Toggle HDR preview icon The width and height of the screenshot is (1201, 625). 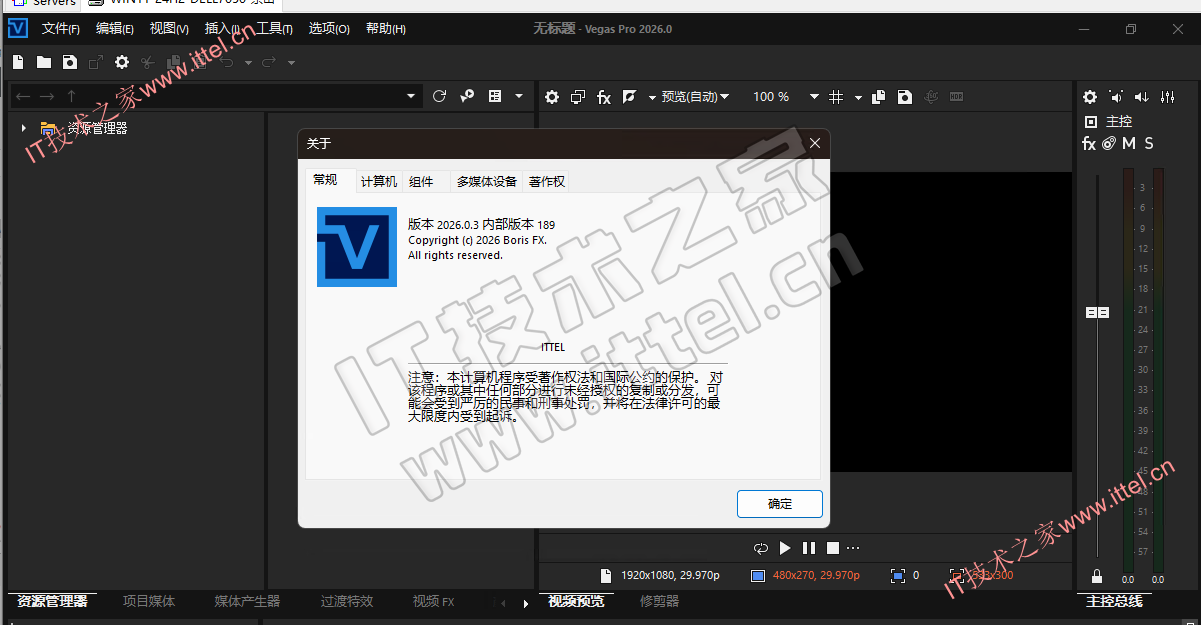point(957,97)
